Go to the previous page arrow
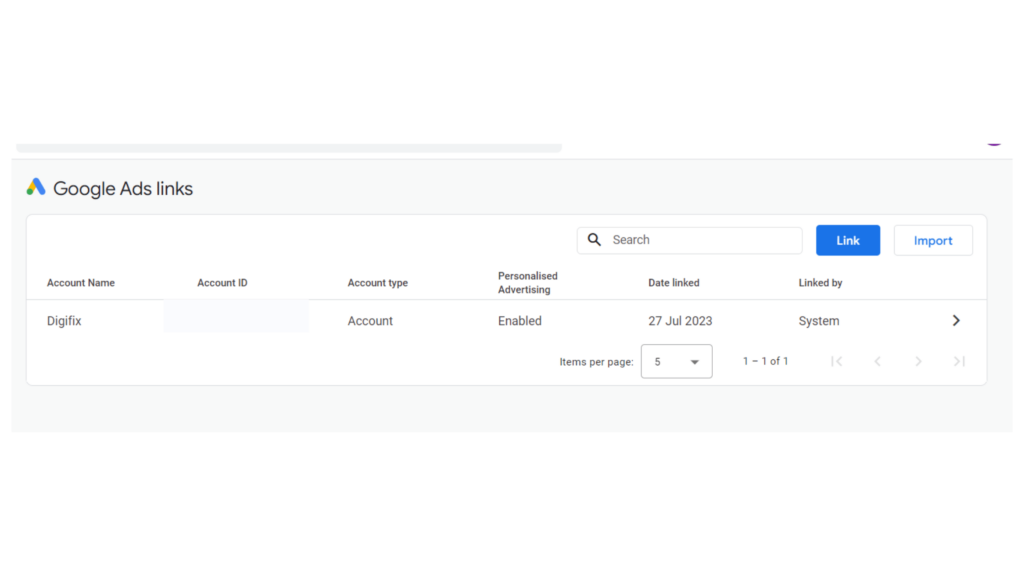 [878, 361]
